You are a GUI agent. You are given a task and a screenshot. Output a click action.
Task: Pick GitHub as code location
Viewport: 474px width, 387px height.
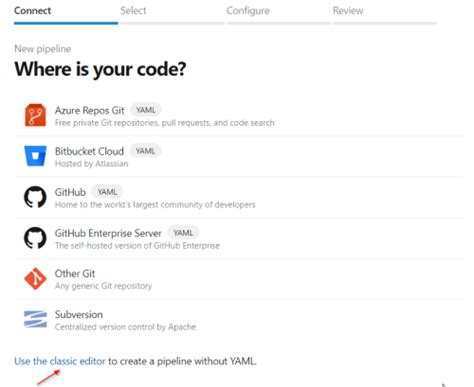[239, 197]
